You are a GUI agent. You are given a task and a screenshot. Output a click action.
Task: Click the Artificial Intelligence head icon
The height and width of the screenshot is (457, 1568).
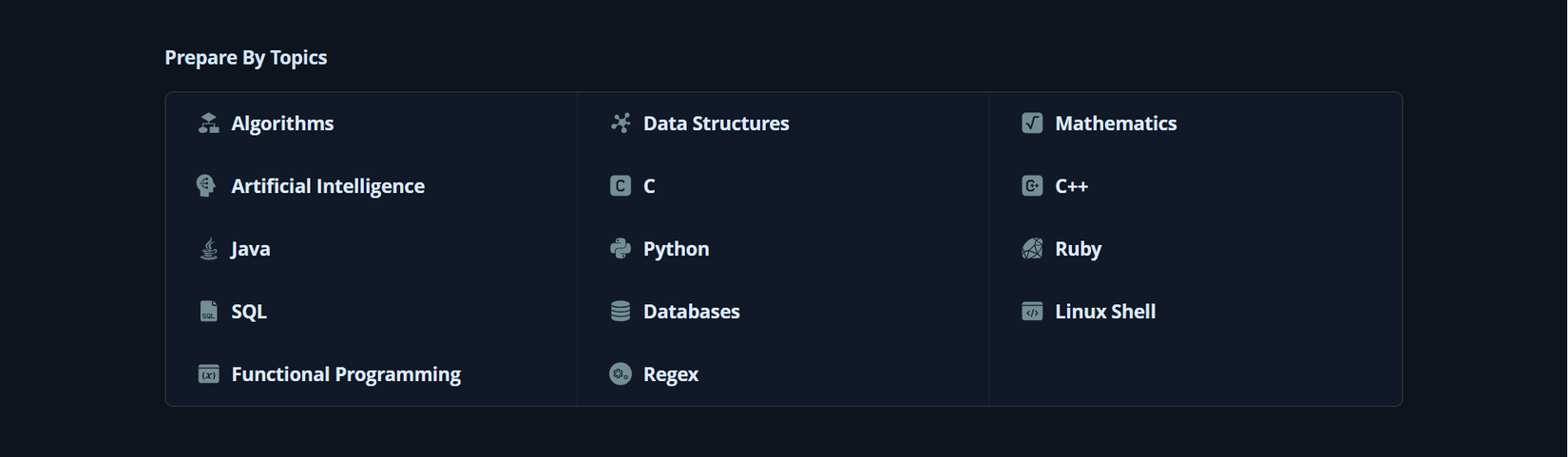[206, 186]
